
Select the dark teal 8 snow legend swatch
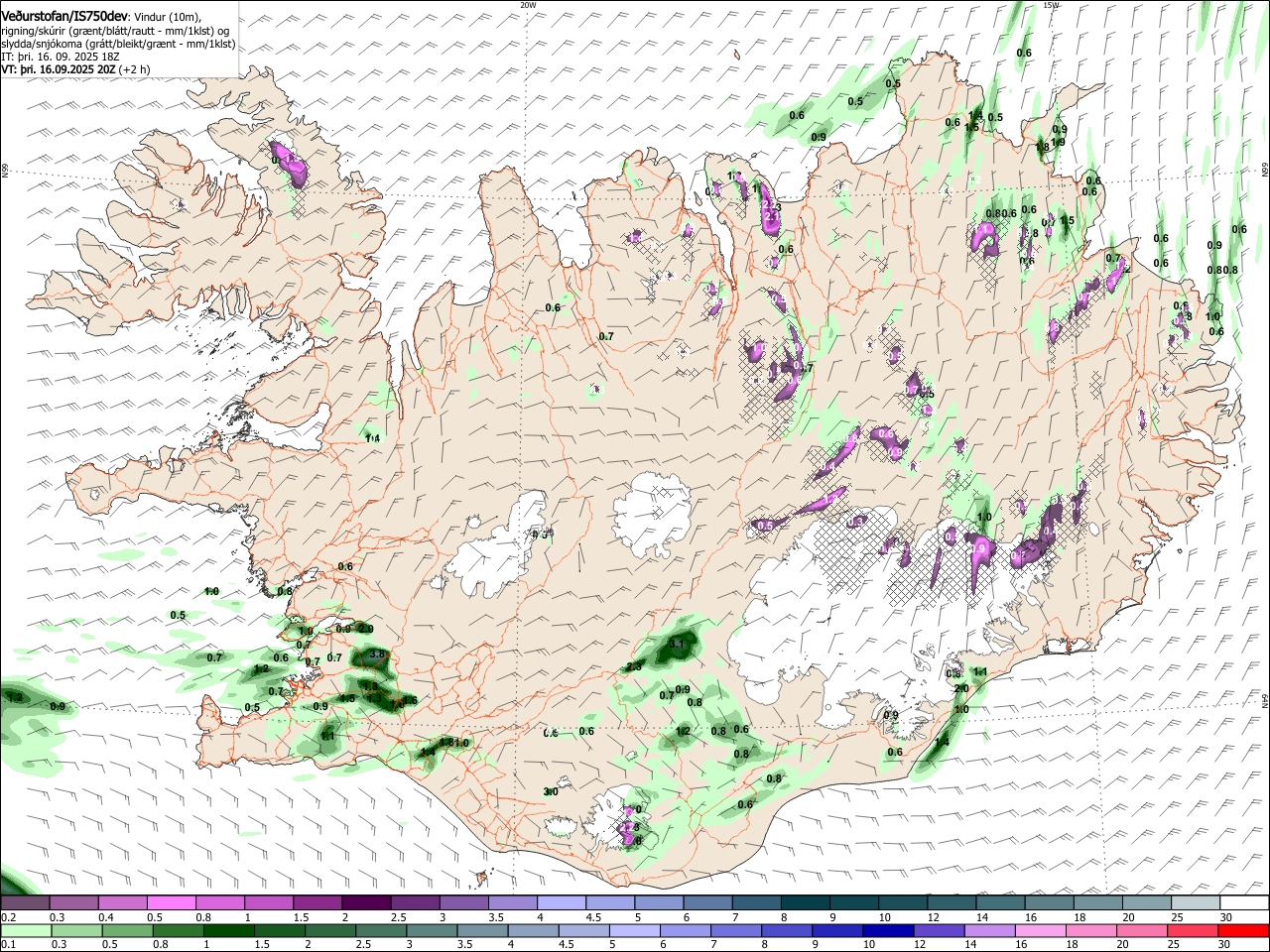(x=805, y=902)
